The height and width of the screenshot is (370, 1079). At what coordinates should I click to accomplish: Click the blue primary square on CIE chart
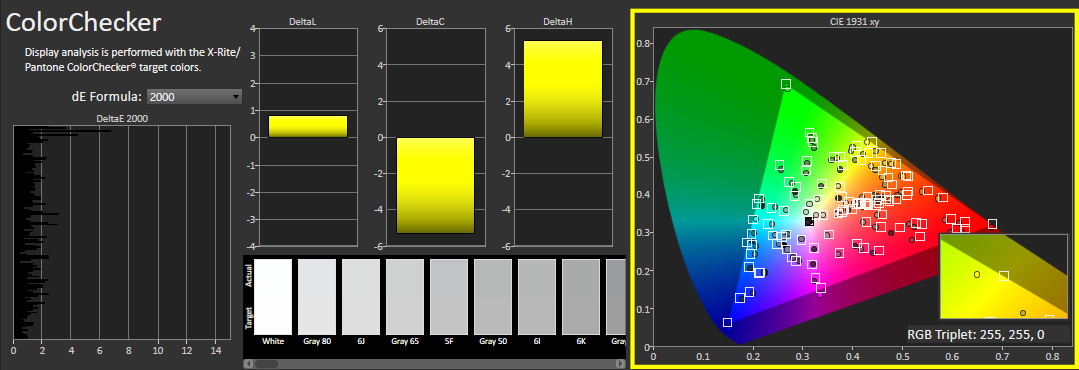[727, 323]
